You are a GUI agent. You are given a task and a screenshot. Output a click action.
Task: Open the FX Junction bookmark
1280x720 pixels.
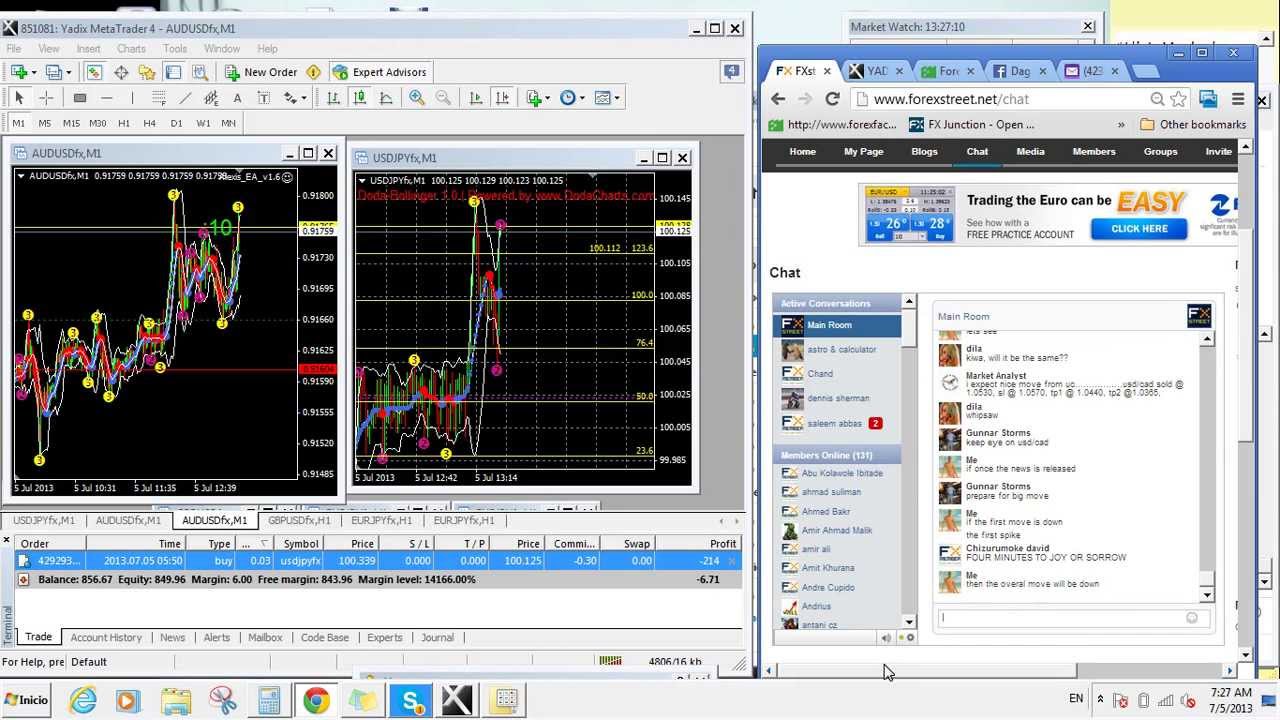pyautogui.click(x=972, y=125)
